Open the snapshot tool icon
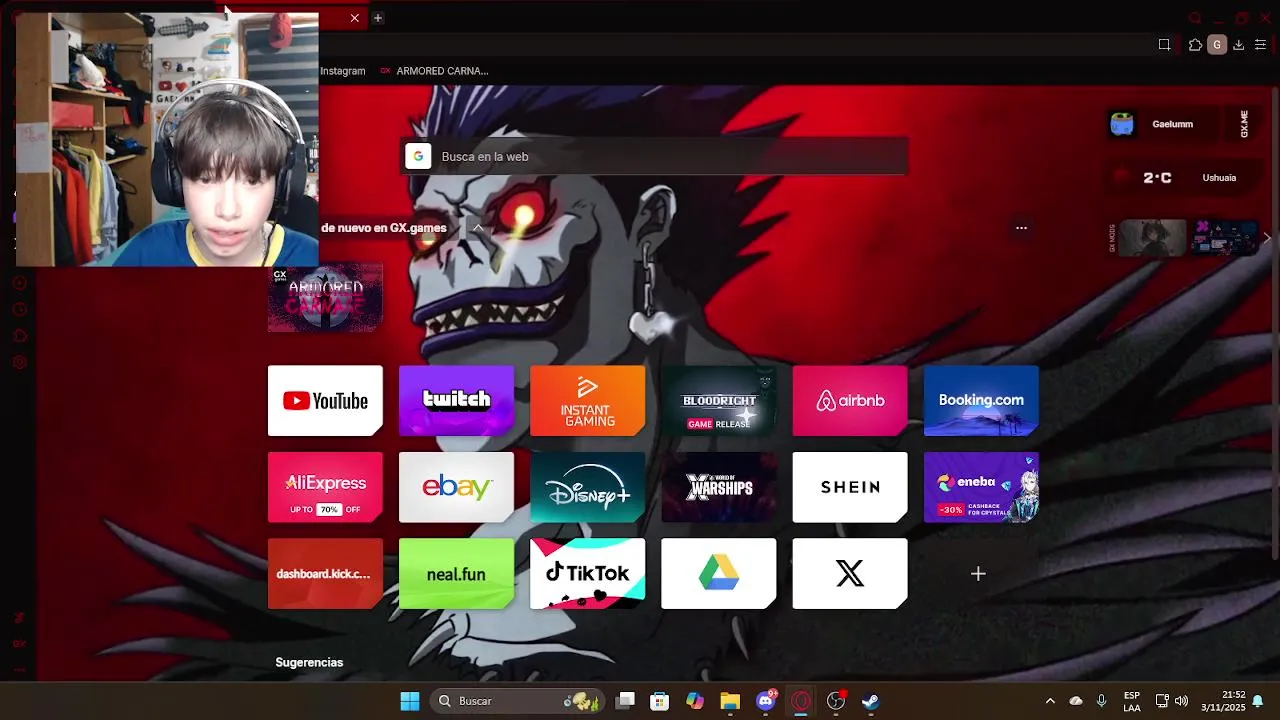The width and height of the screenshot is (1280, 720). tap(1164, 45)
